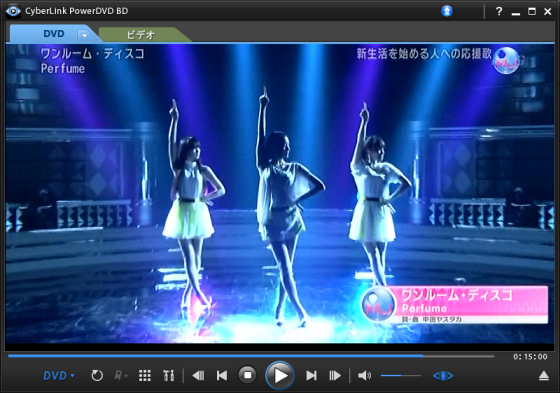Adjust the volume slider

tap(401, 375)
